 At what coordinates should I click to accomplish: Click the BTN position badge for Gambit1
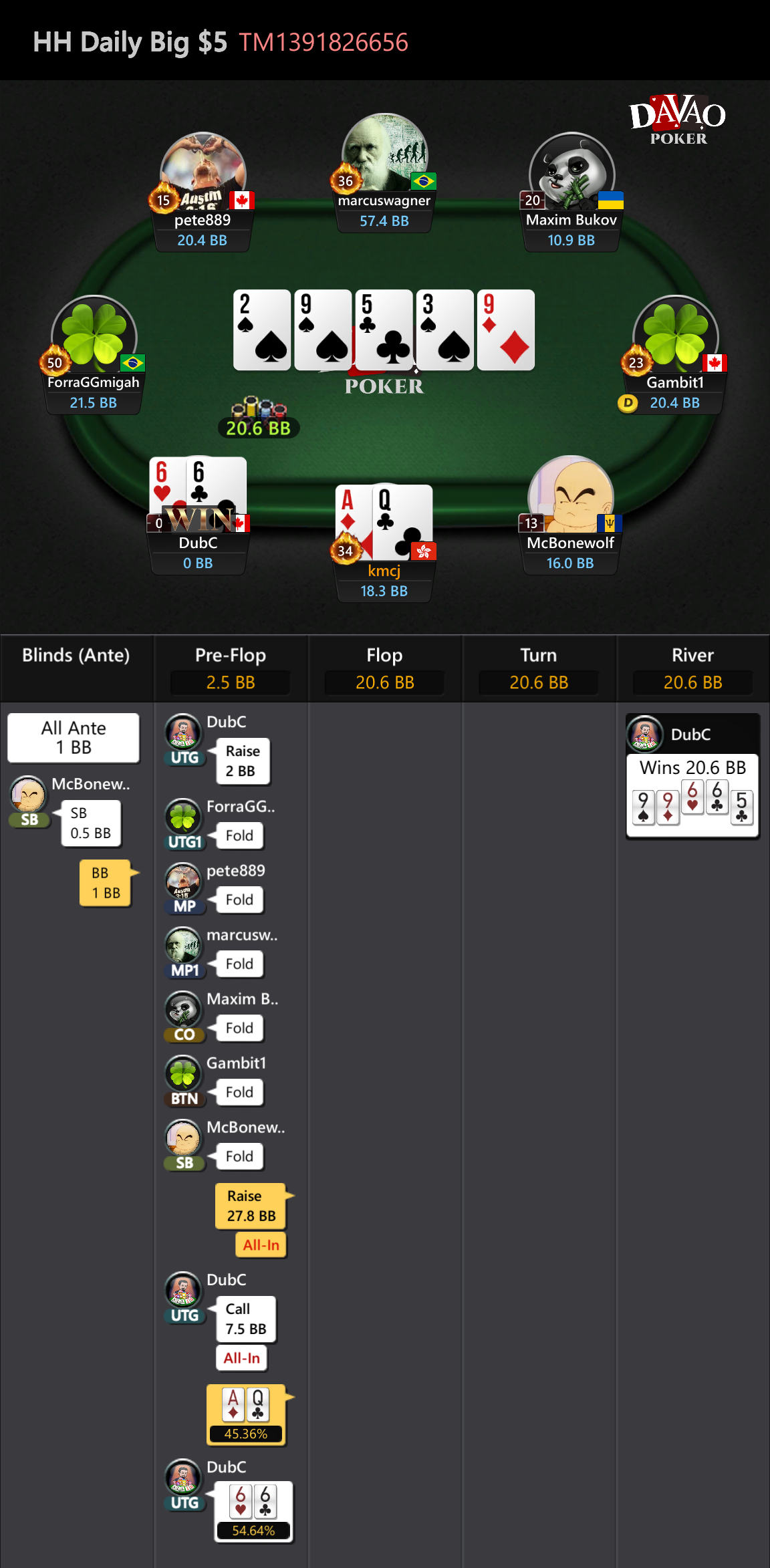[x=184, y=1099]
